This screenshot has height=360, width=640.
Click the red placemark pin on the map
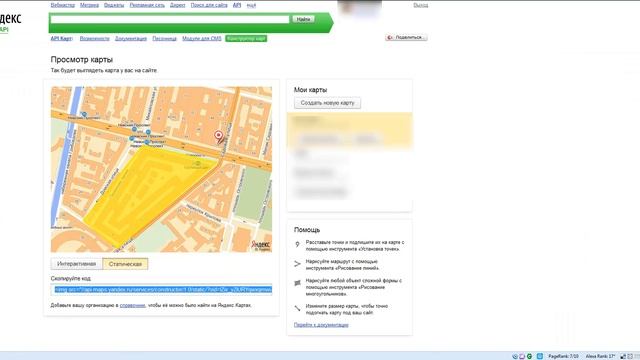tap(219, 136)
